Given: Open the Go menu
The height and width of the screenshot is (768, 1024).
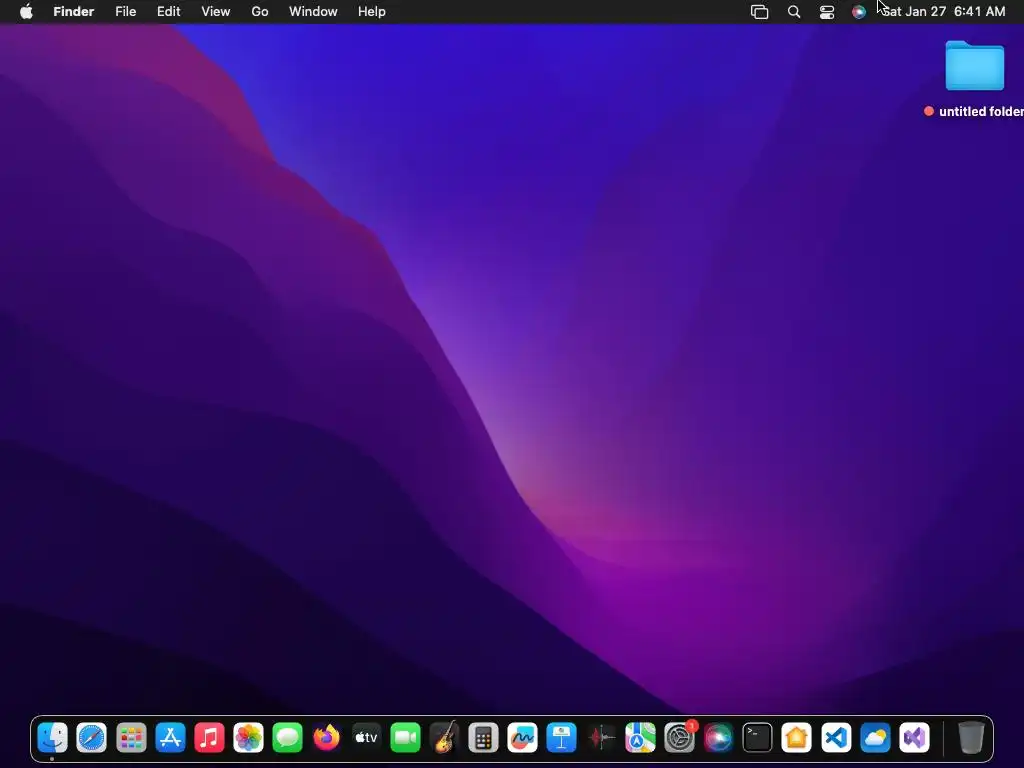Looking at the screenshot, I should click(x=260, y=11).
